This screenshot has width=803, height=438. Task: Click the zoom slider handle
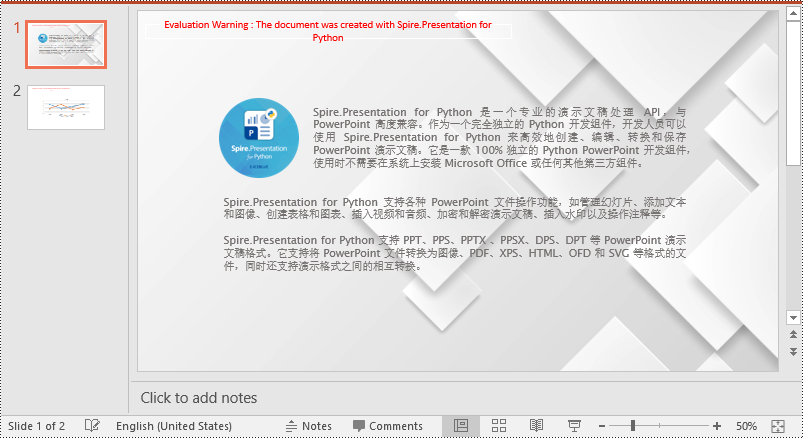pos(633,426)
